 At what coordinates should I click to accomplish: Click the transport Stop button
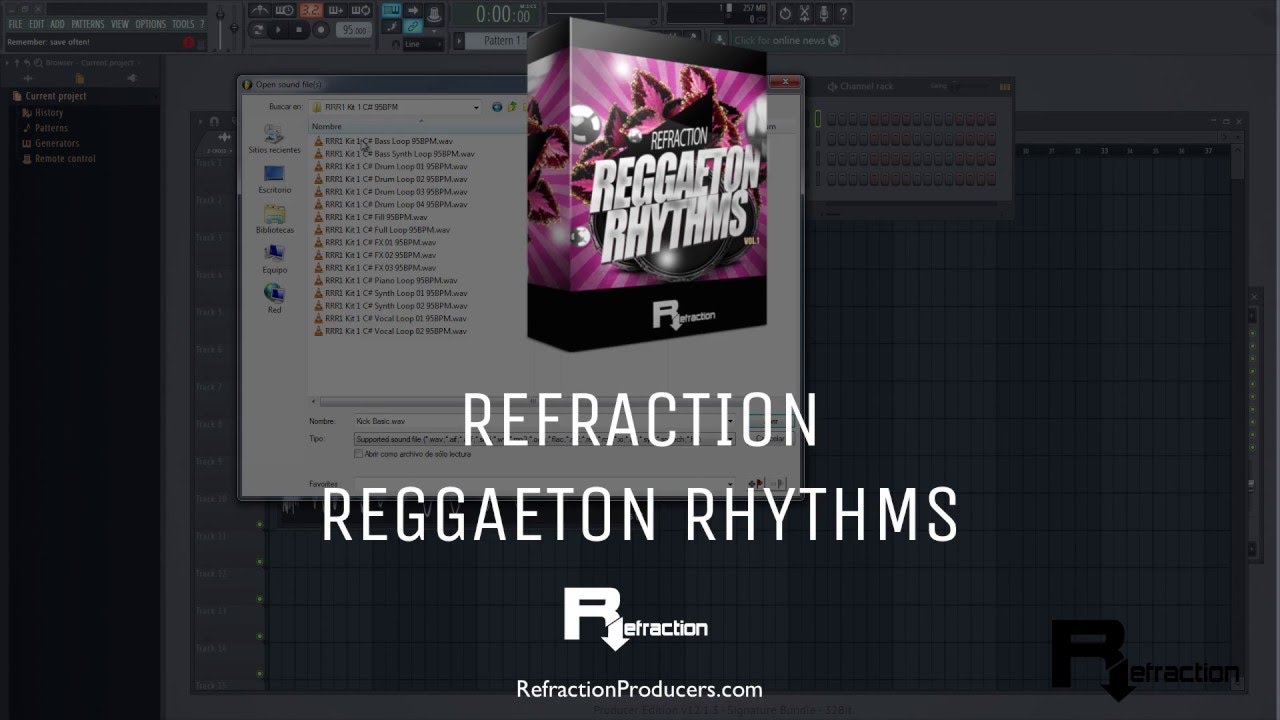pos(299,30)
